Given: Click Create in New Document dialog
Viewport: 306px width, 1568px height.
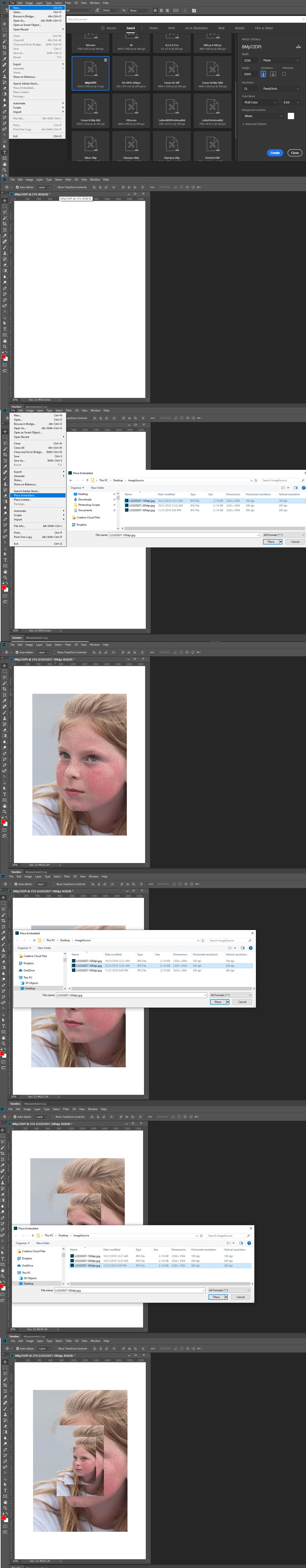Looking at the screenshot, I should coord(275,153).
